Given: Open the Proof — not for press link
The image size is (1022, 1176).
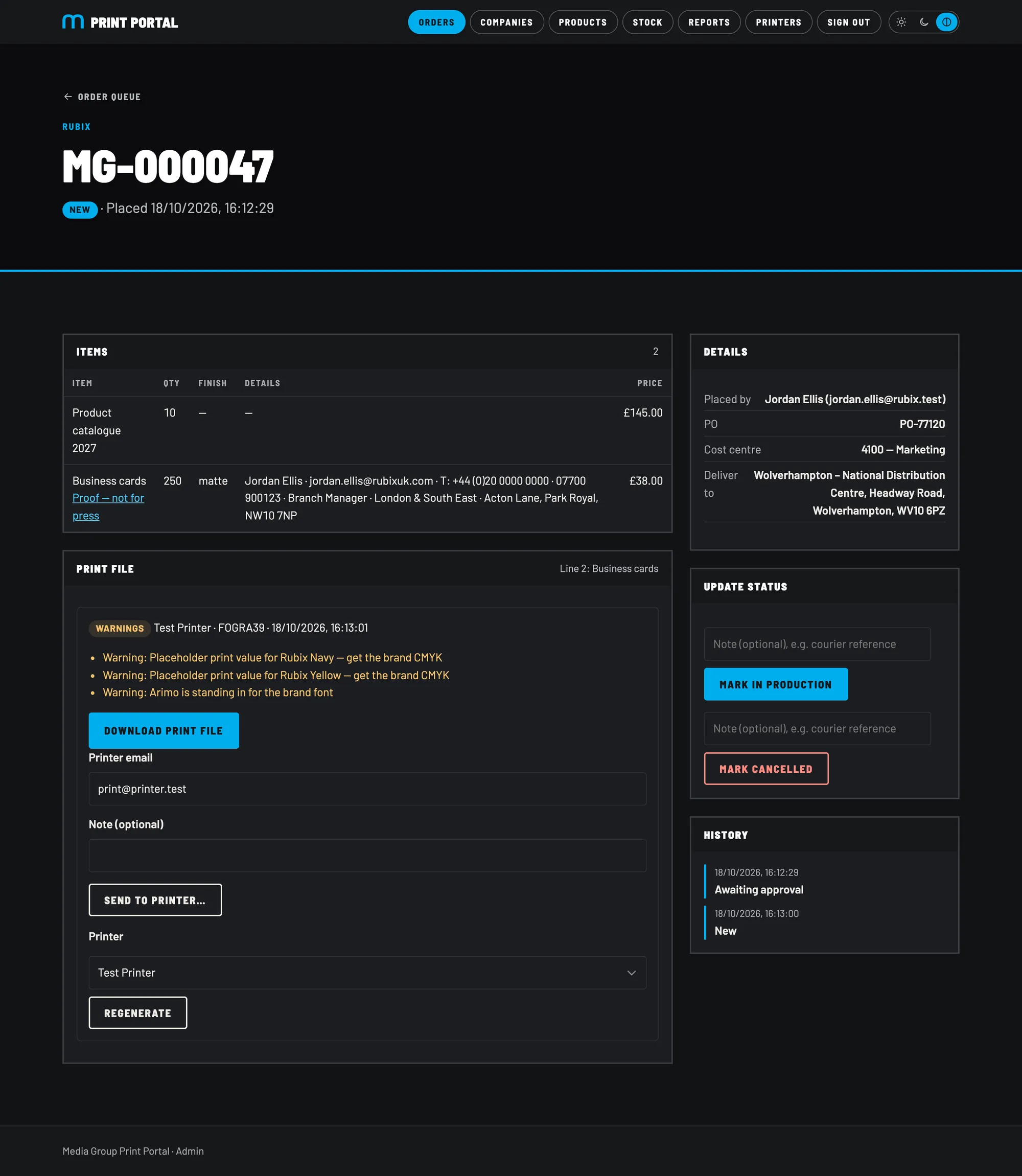Looking at the screenshot, I should click(x=108, y=506).
